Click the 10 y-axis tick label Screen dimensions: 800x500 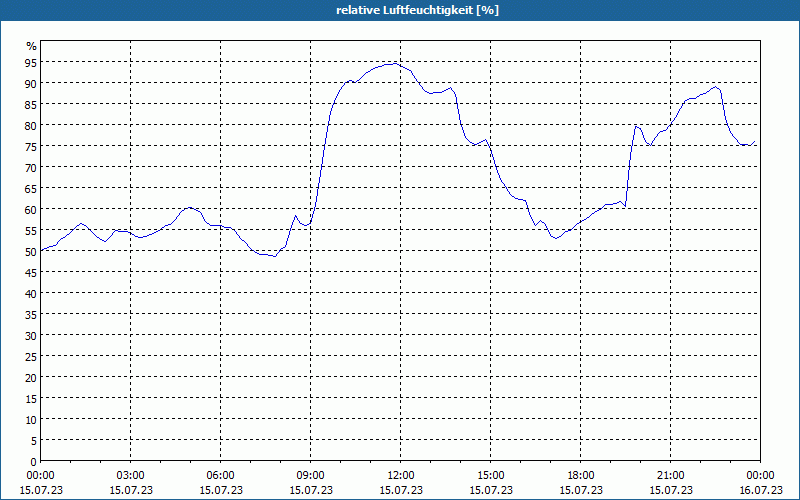[31, 419]
